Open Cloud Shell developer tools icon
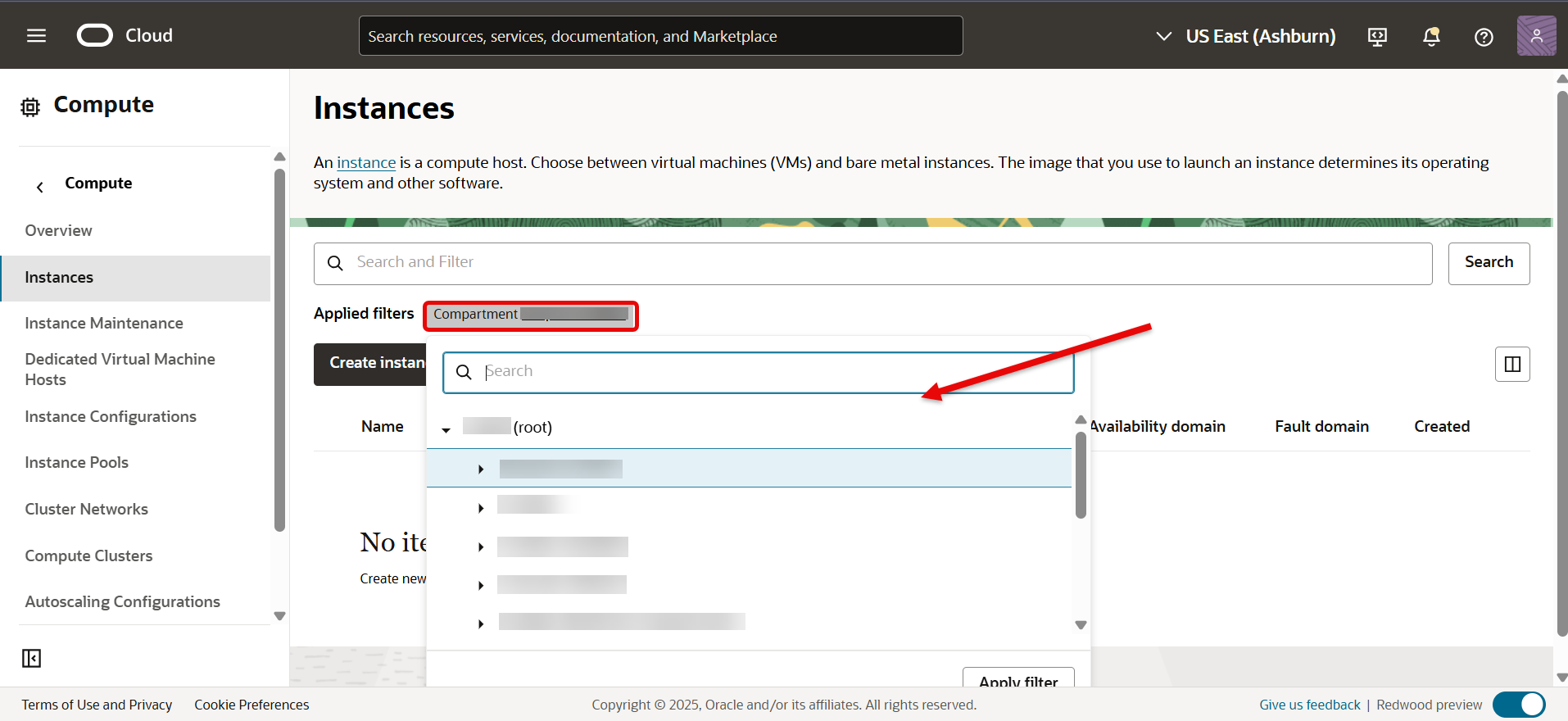This screenshot has height=721, width=1568. [1377, 36]
